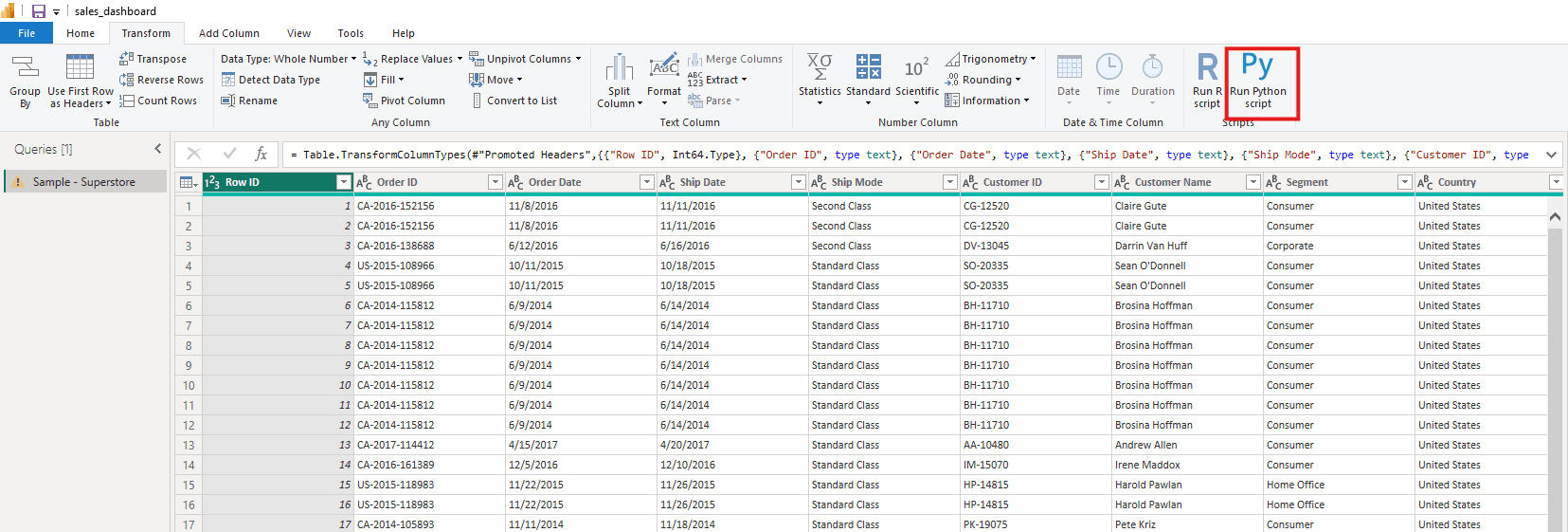Image resolution: width=1568 pixels, height=532 pixels.
Task: Click Run Python script
Action: (1258, 81)
